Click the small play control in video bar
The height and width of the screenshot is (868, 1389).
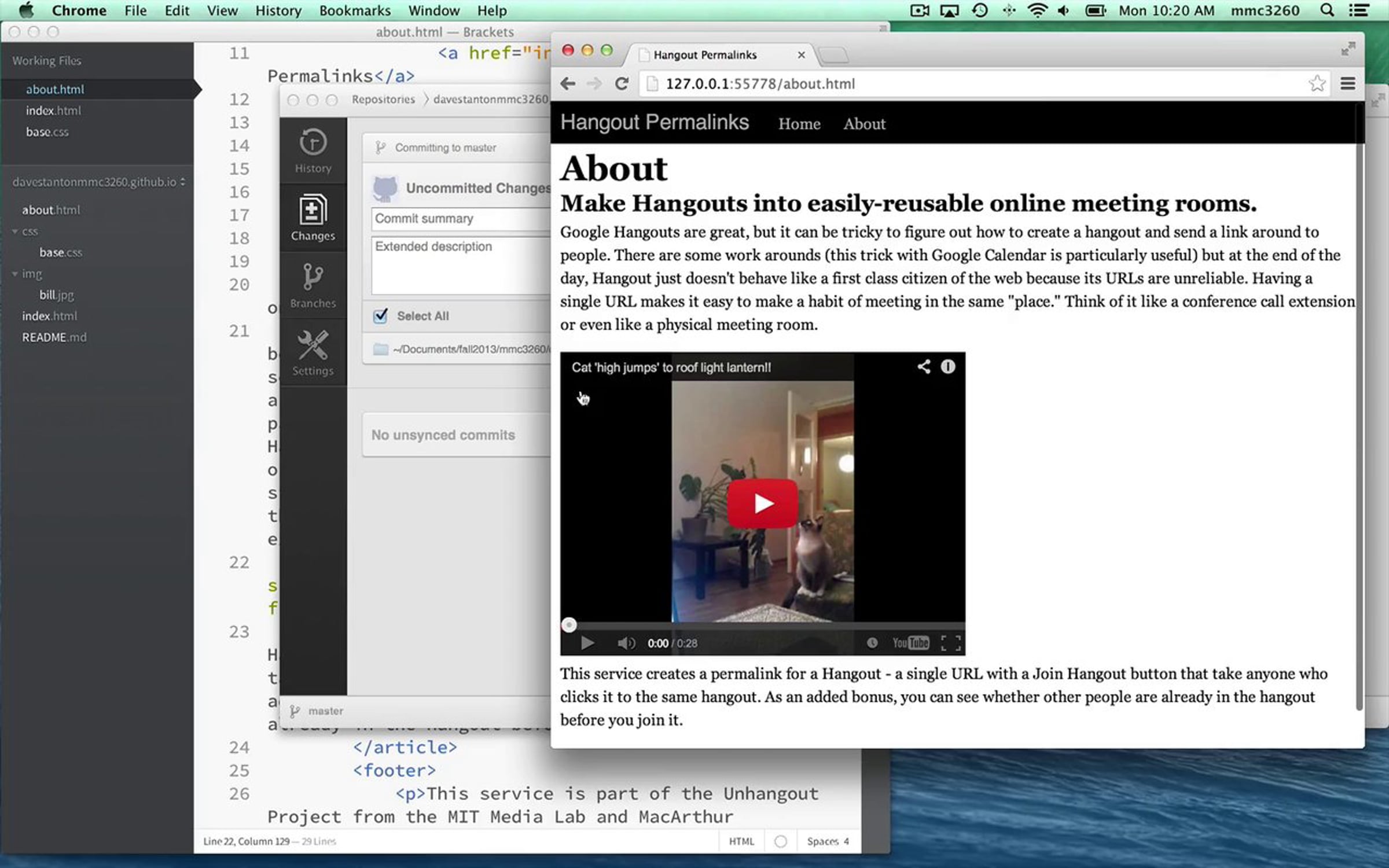click(587, 643)
